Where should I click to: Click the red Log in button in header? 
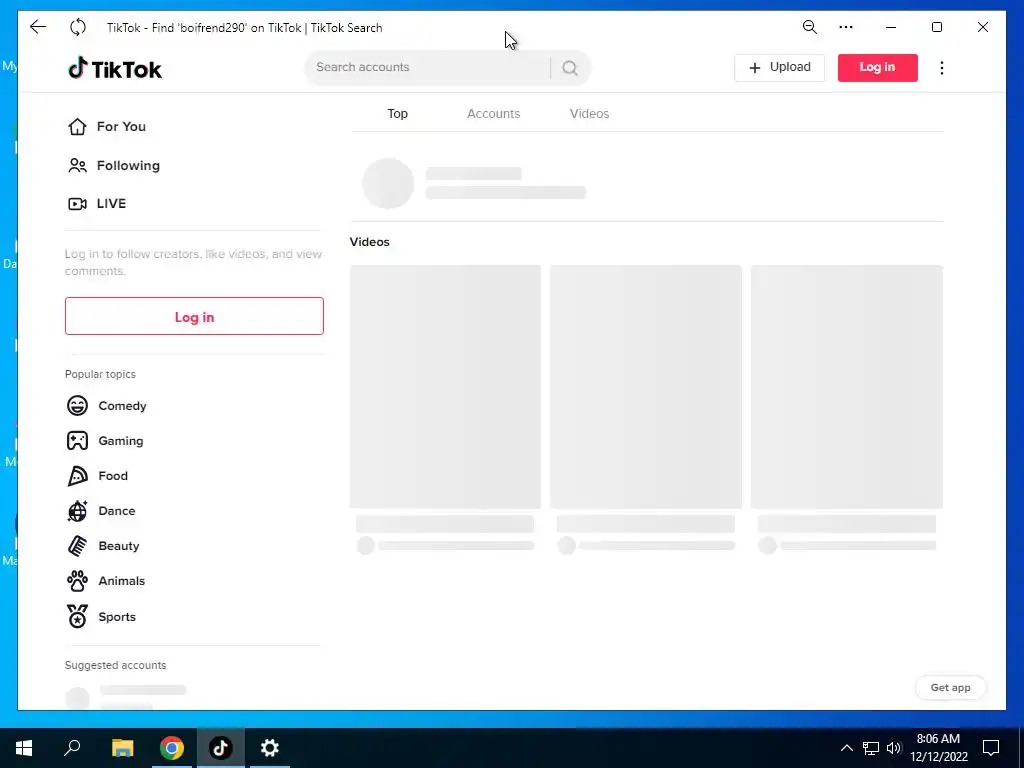point(878,68)
